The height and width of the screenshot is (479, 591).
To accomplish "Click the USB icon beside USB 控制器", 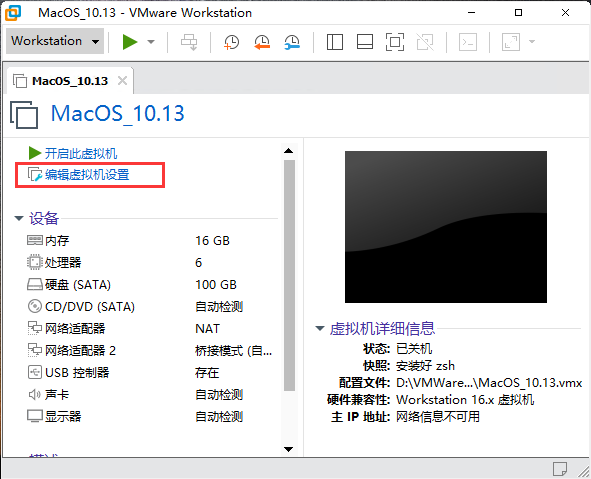I will tap(35, 372).
